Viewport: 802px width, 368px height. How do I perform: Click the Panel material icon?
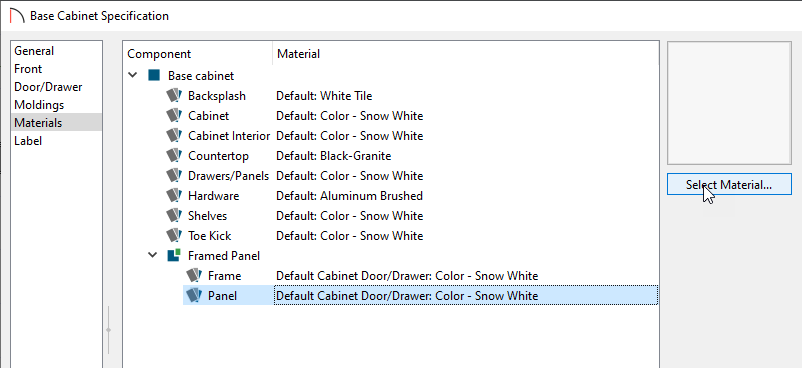tap(194, 295)
